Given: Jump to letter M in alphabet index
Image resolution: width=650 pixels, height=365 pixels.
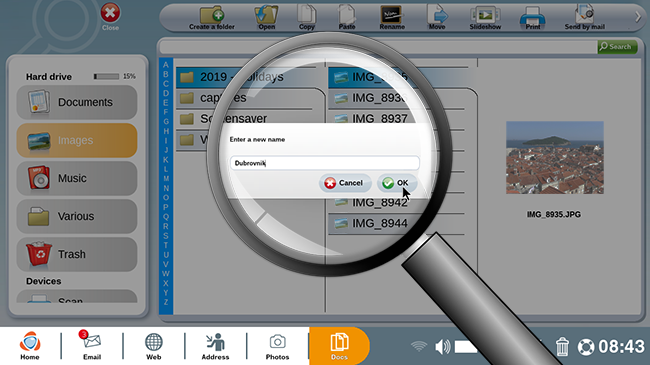Looking at the screenshot, I should click(166, 179).
